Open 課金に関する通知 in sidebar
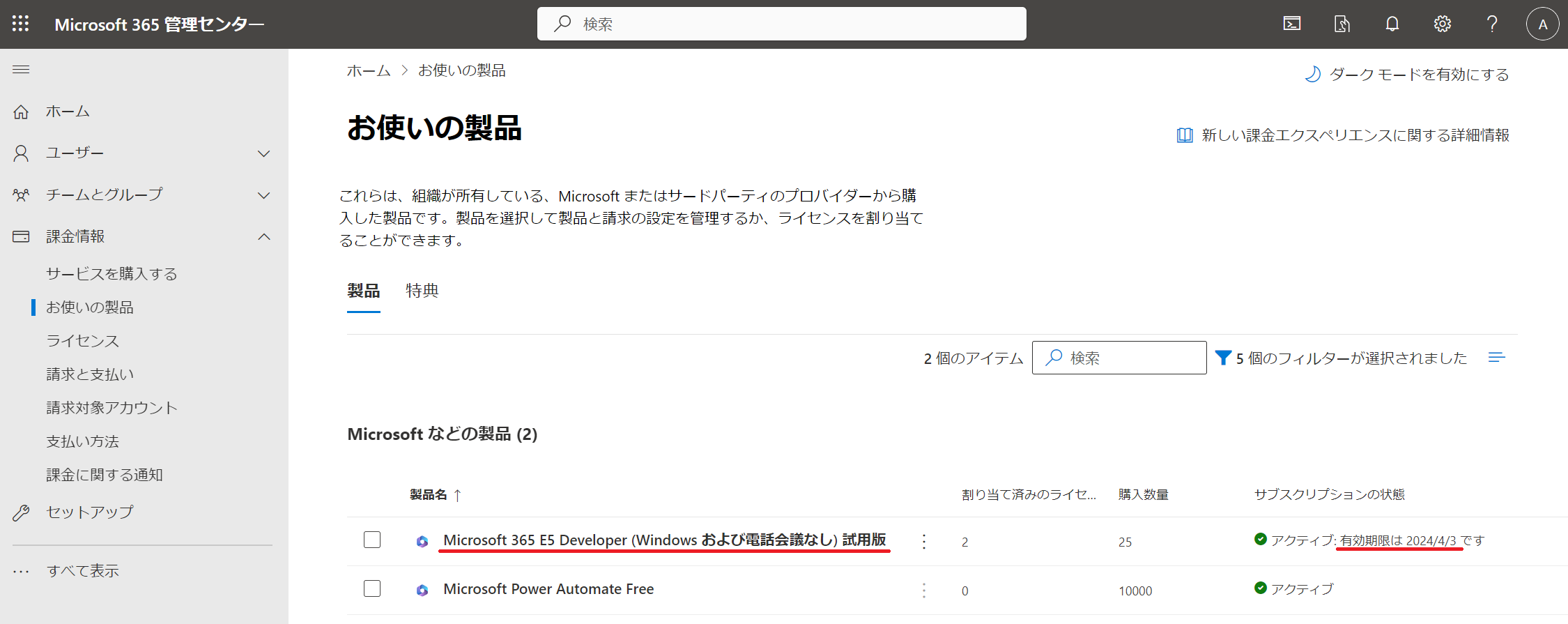The height and width of the screenshot is (624, 1568). coord(105,475)
